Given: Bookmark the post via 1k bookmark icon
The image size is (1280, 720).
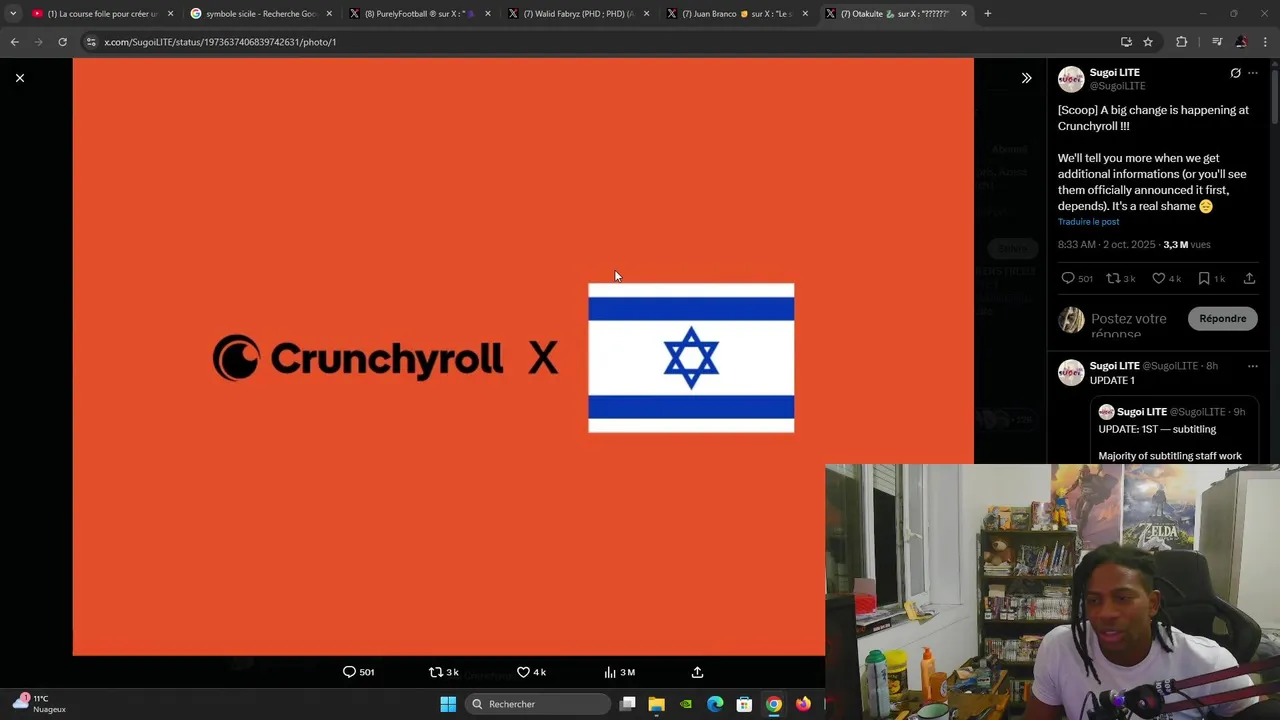Looking at the screenshot, I should pos(1211,278).
